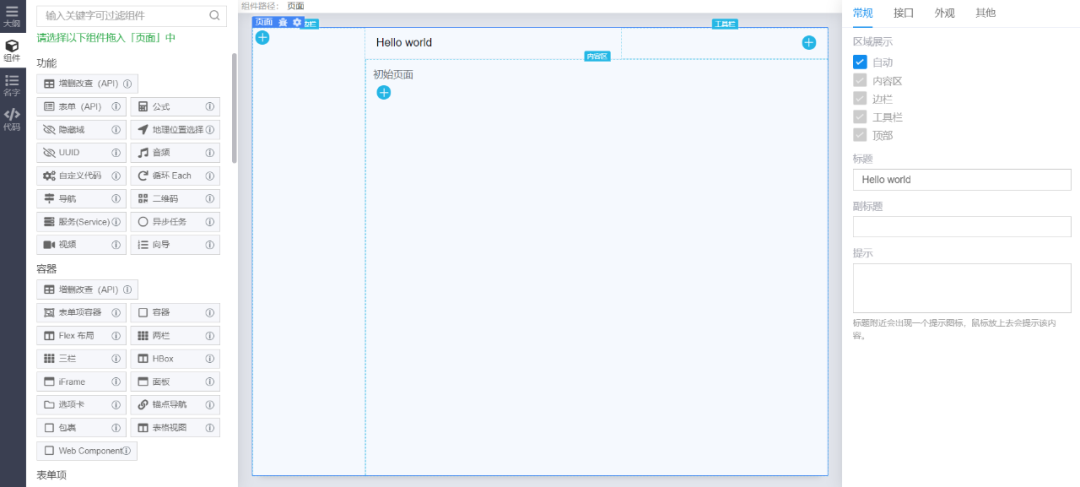Show info for 公式 component
The image size is (1080, 487).
209,107
